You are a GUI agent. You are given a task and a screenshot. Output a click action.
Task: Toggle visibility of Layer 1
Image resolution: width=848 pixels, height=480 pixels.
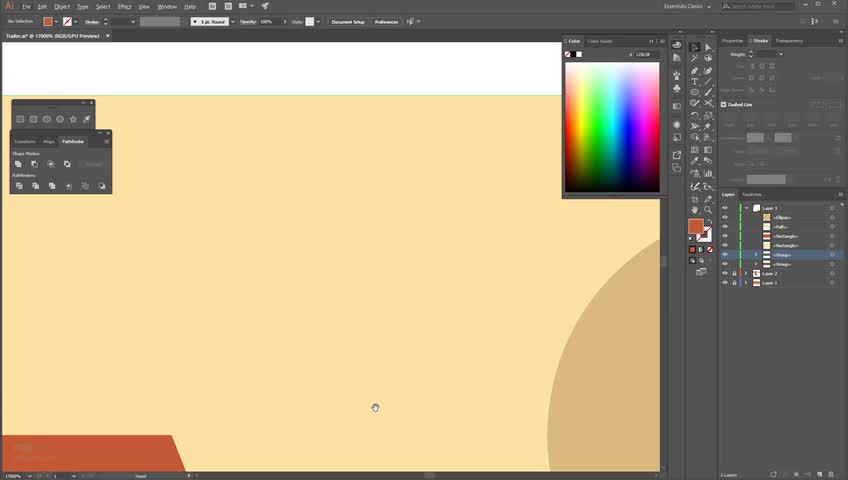(x=725, y=283)
